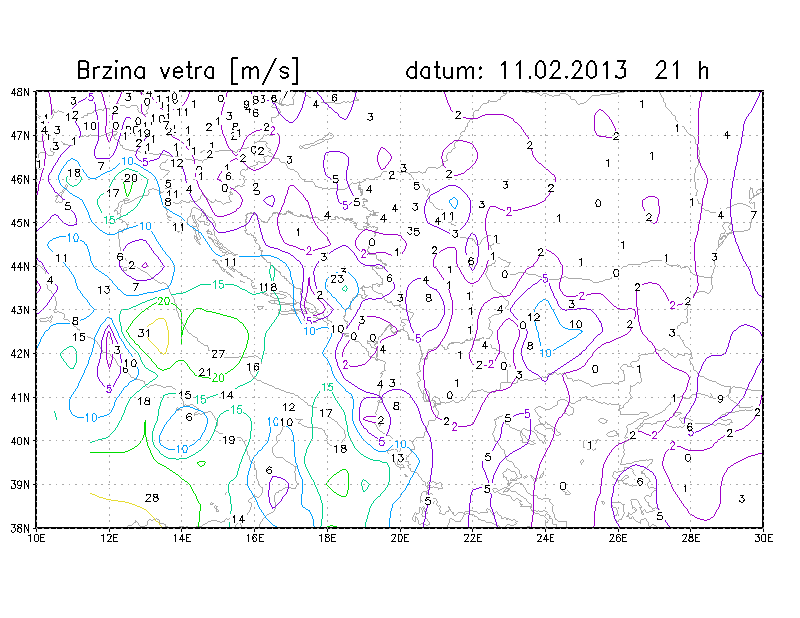Image resolution: width=800 pixels, height=618 pixels.
Task: Select the 39N latitude label
Action: click(20, 484)
